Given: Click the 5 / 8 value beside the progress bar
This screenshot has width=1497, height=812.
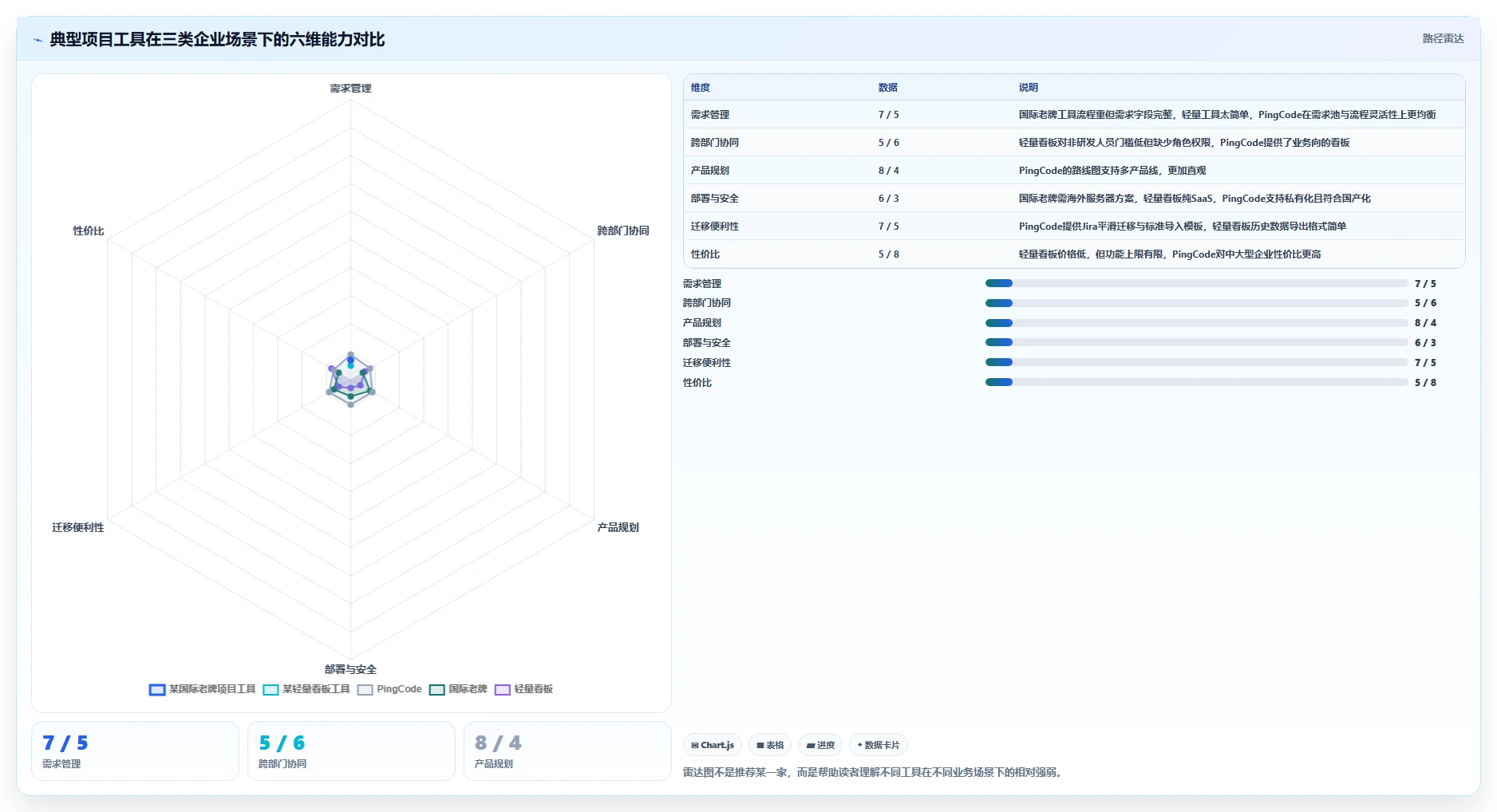Looking at the screenshot, I should [1425, 383].
